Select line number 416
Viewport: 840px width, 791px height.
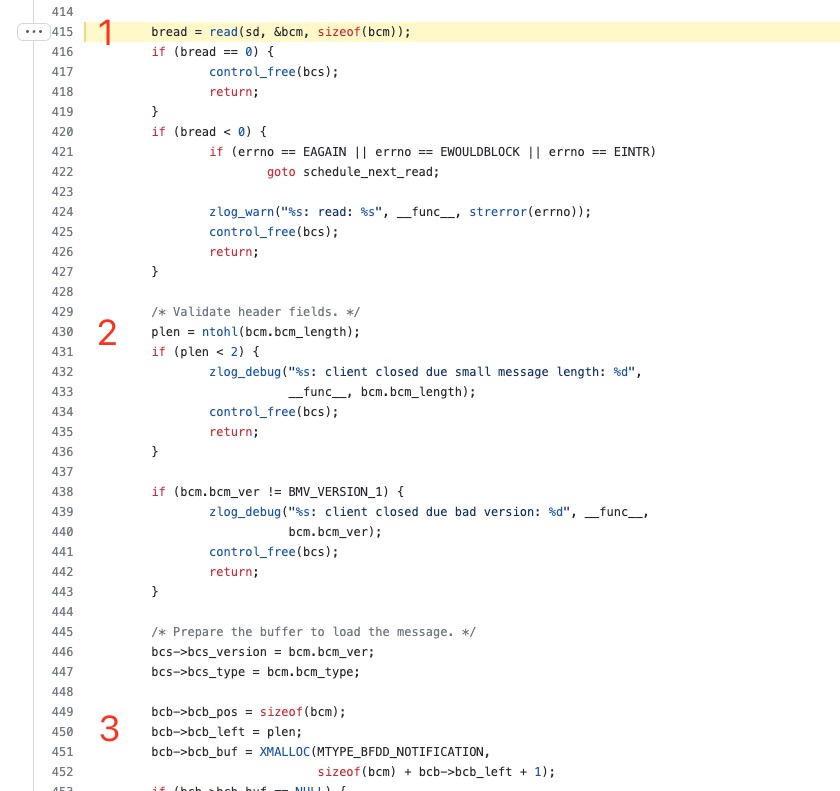click(62, 51)
